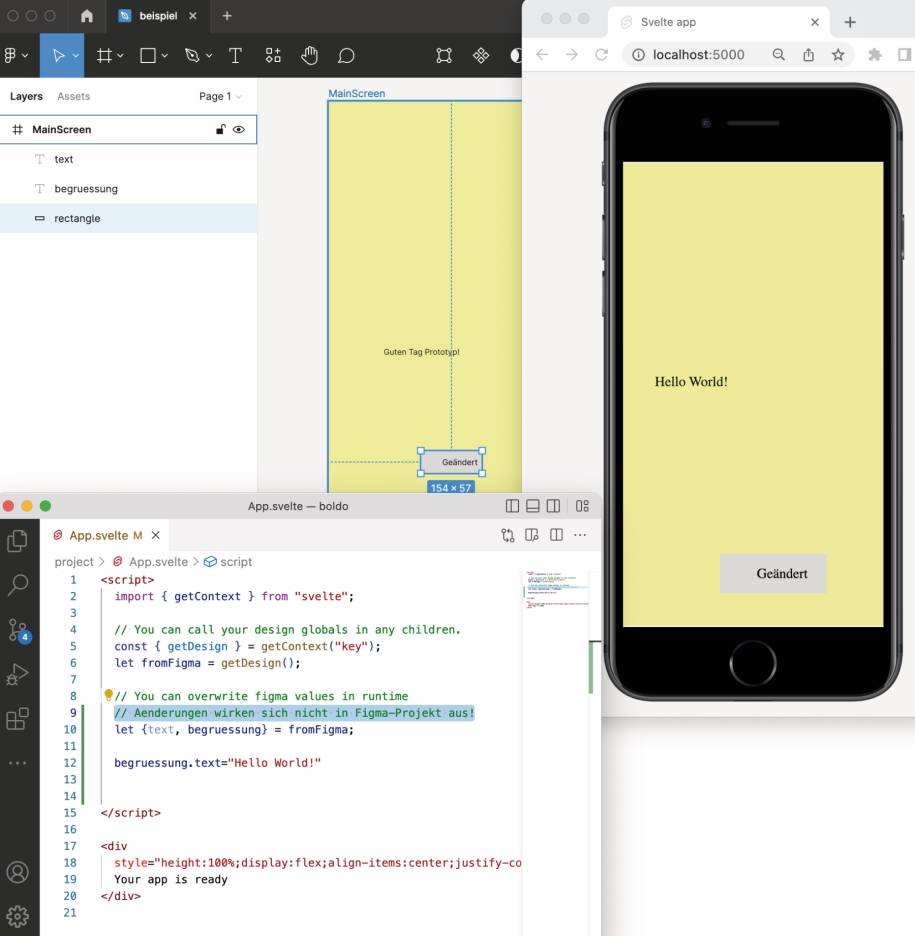Click Chrome back navigation button
Image resolution: width=915 pixels, height=936 pixels.
click(542, 55)
